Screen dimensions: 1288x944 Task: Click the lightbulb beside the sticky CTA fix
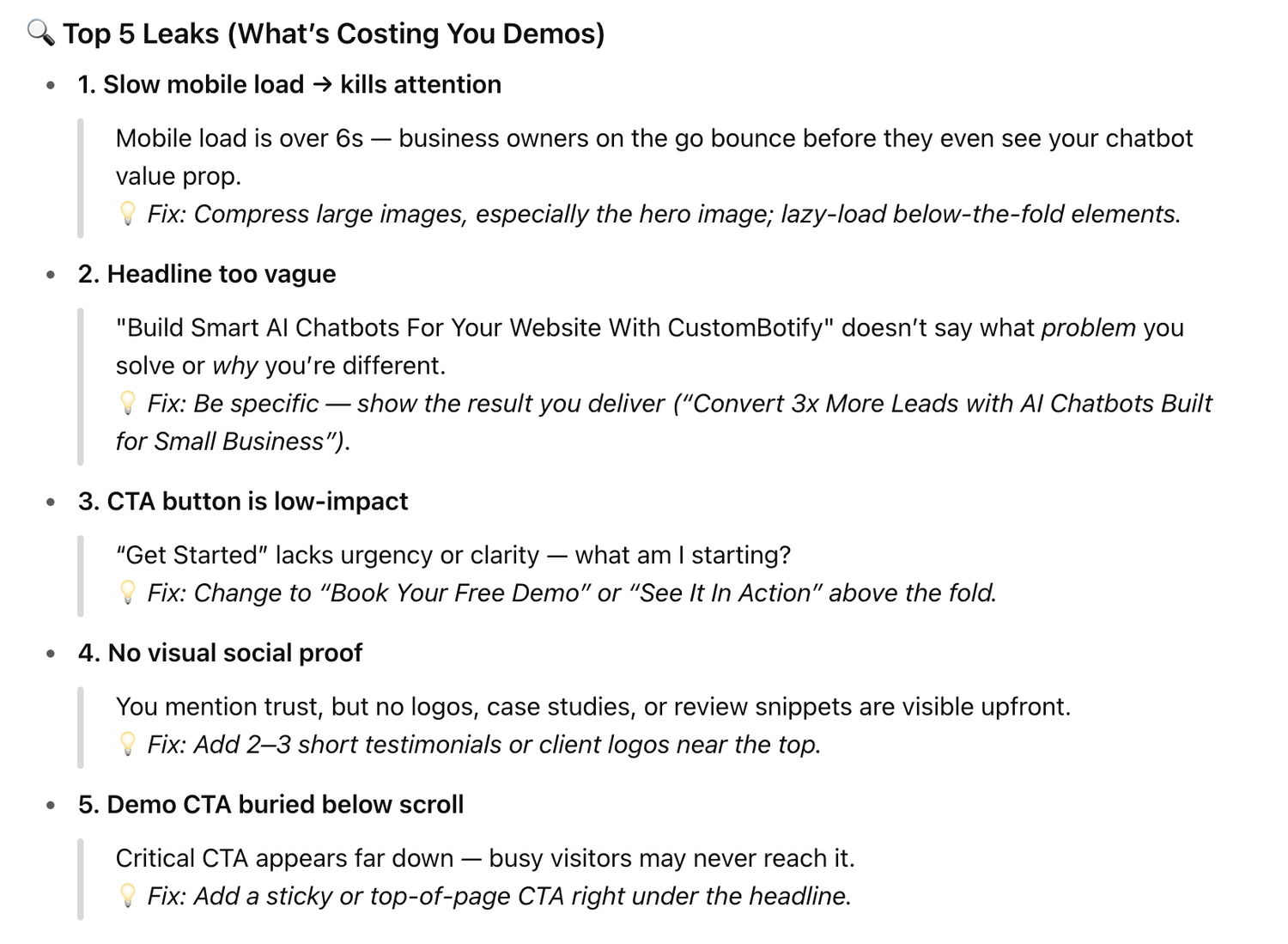coord(127,896)
